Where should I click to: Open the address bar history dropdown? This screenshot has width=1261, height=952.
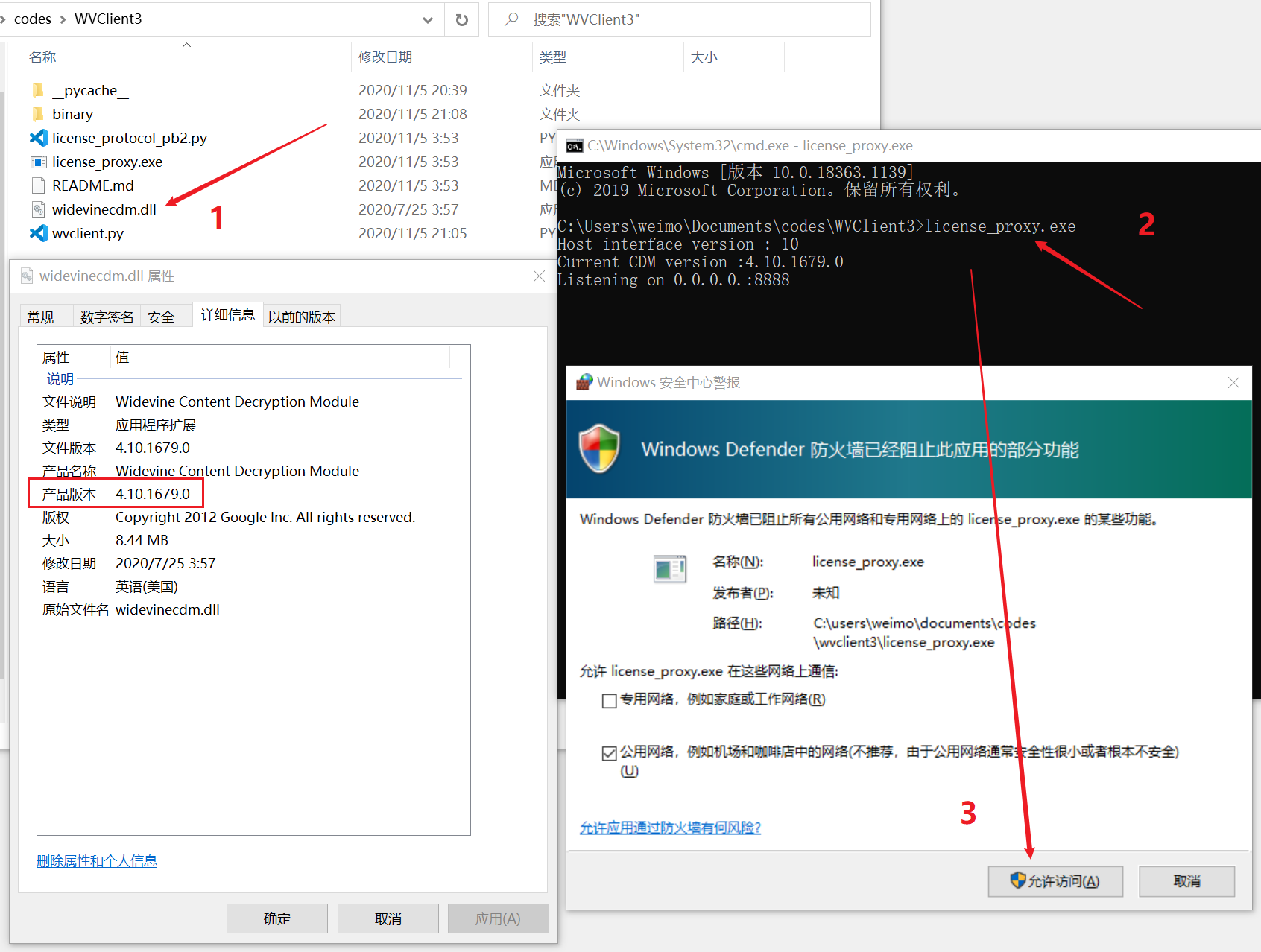click(x=428, y=19)
